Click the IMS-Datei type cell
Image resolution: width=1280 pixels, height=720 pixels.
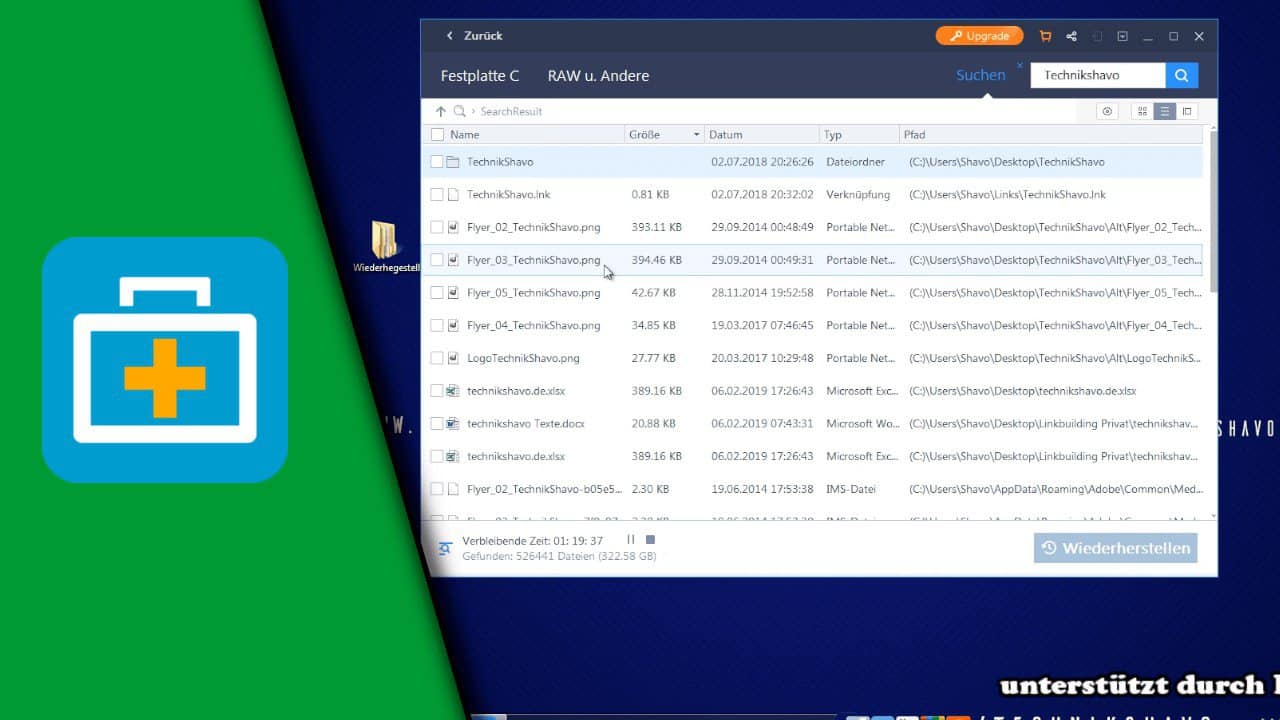[852, 489]
